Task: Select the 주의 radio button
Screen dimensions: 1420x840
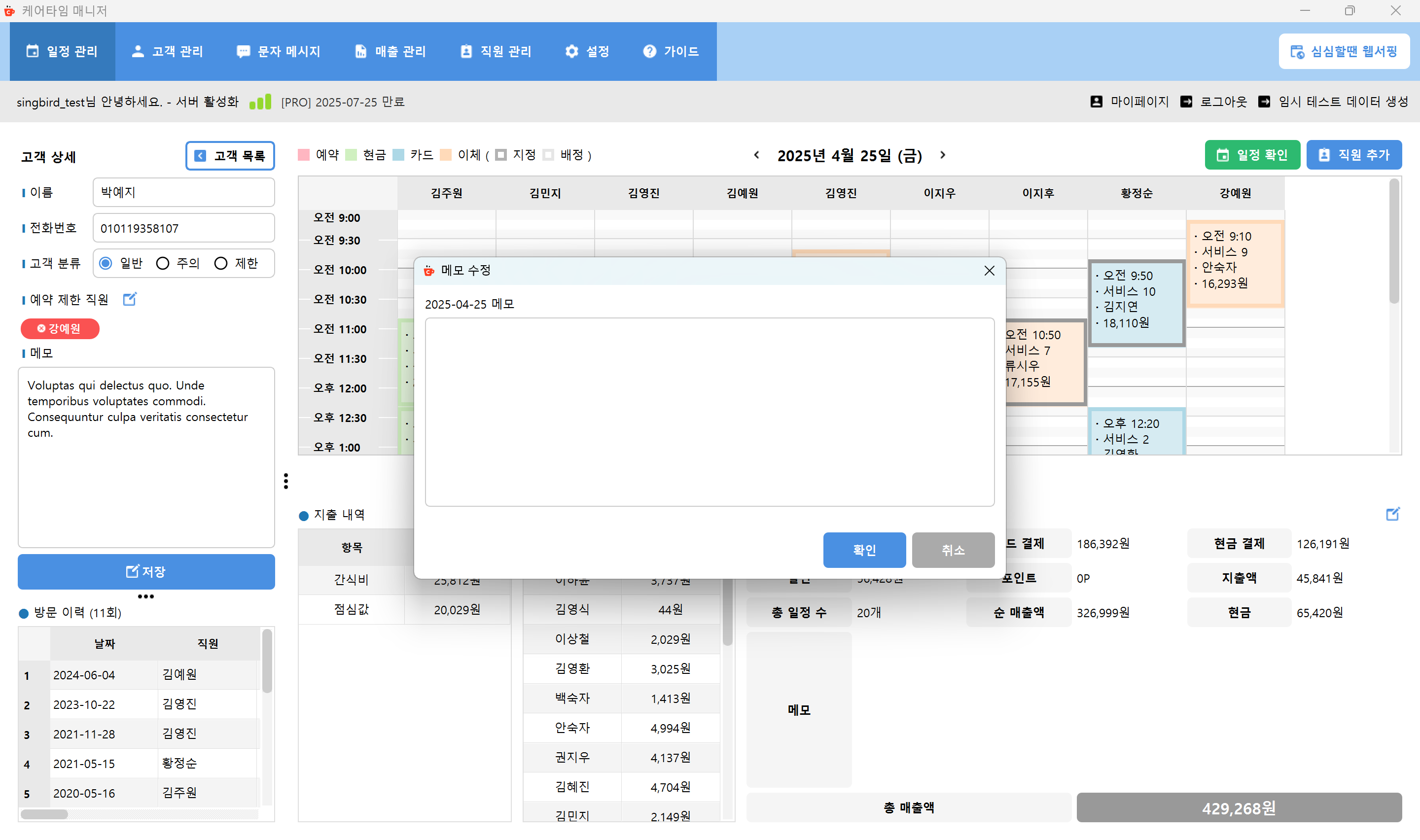Action: (163, 263)
